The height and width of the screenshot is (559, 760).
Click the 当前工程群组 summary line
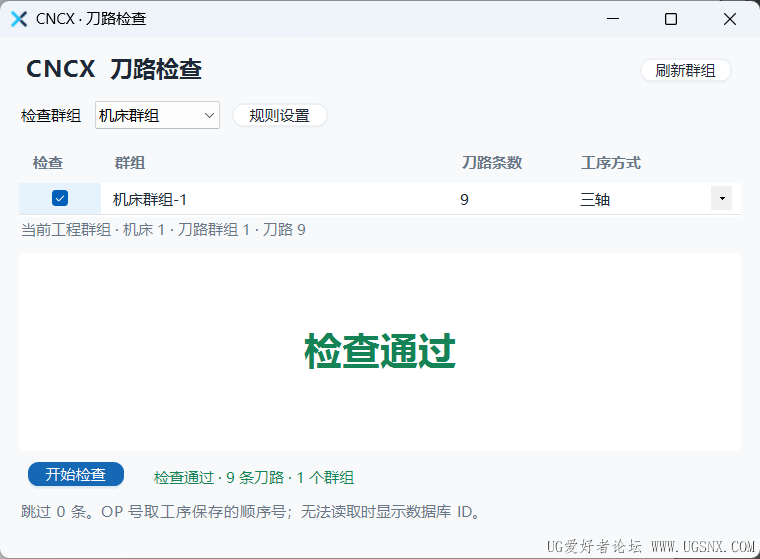163,230
